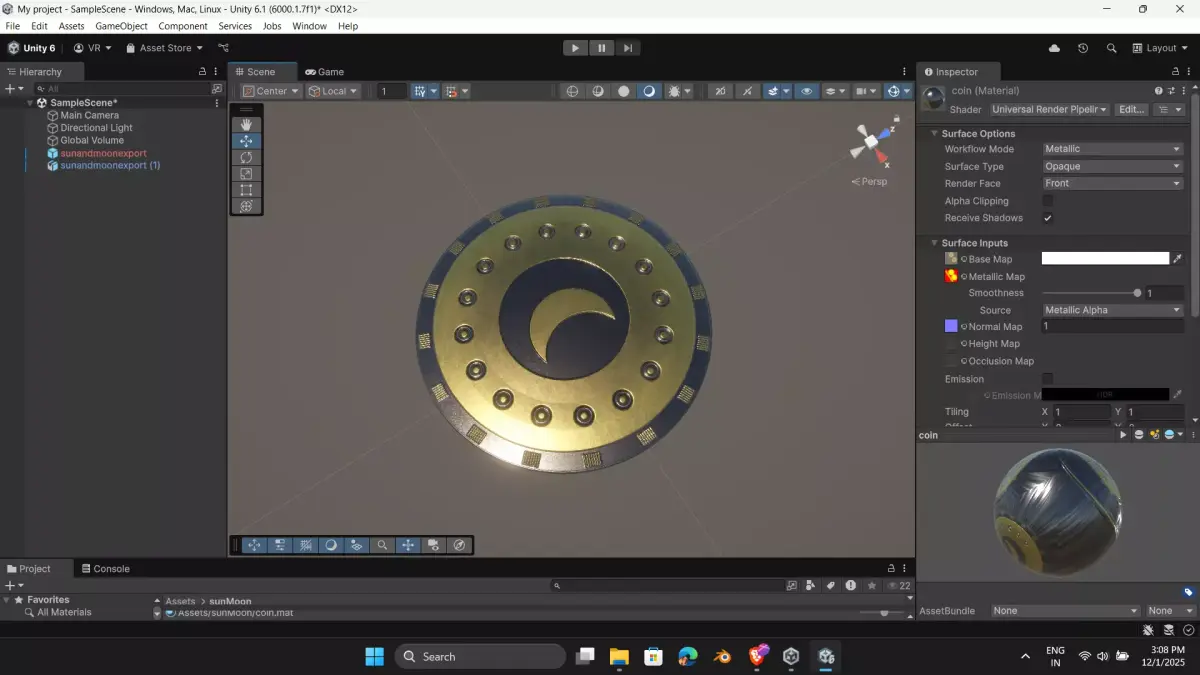Open the version control branch icon
Viewport: 1200px width, 675px height.
pos(223,48)
